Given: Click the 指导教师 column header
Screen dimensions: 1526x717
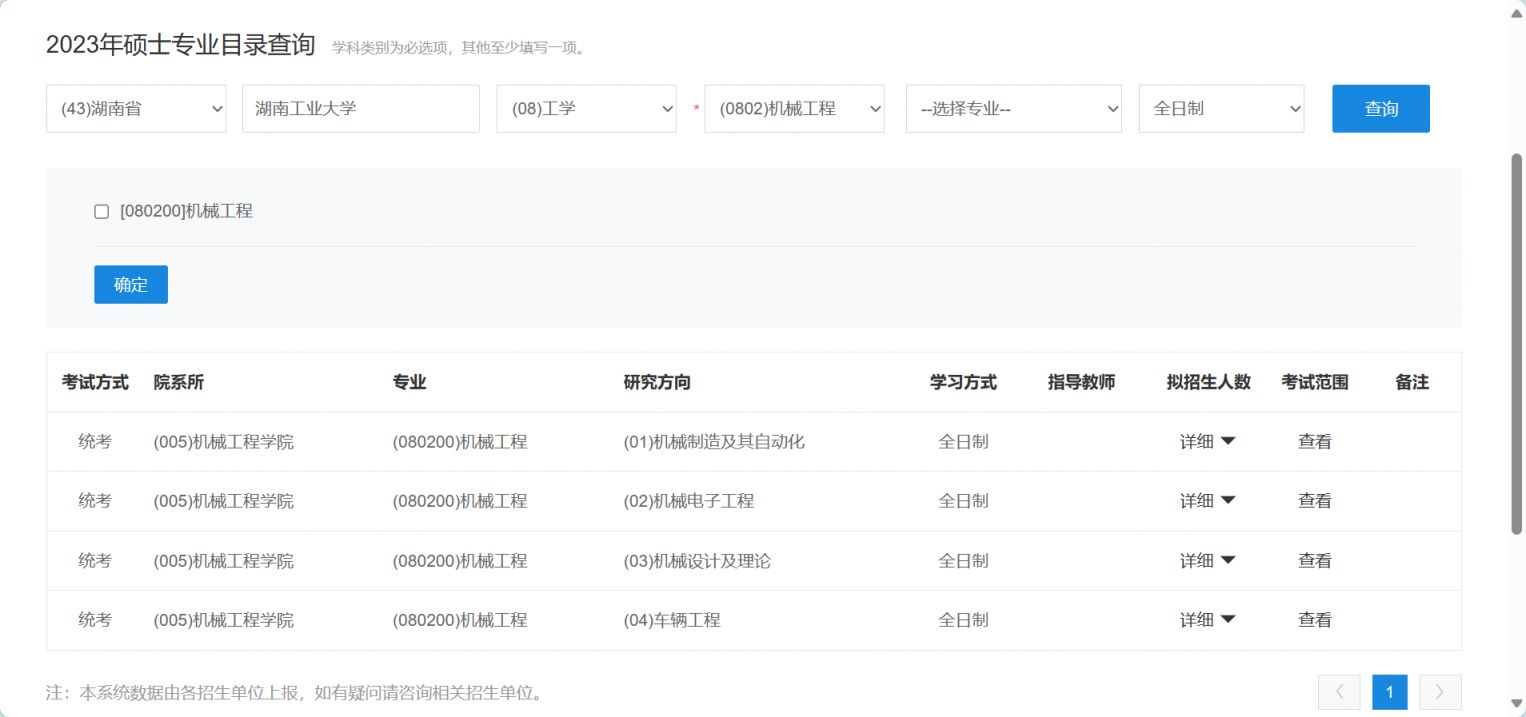Looking at the screenshot, I should [1081, 382].
